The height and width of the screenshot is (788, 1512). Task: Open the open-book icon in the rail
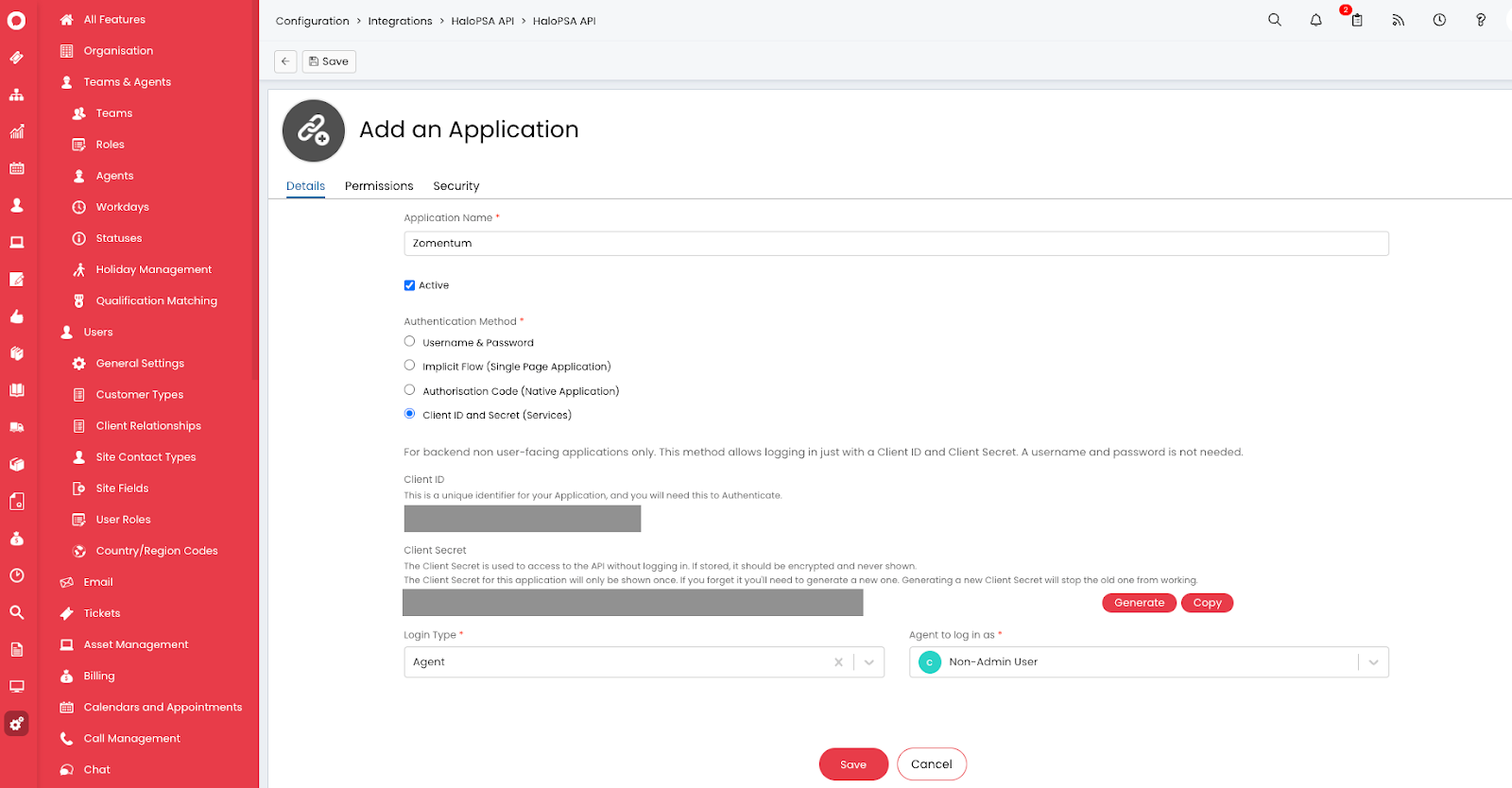(x=16, y=390)
